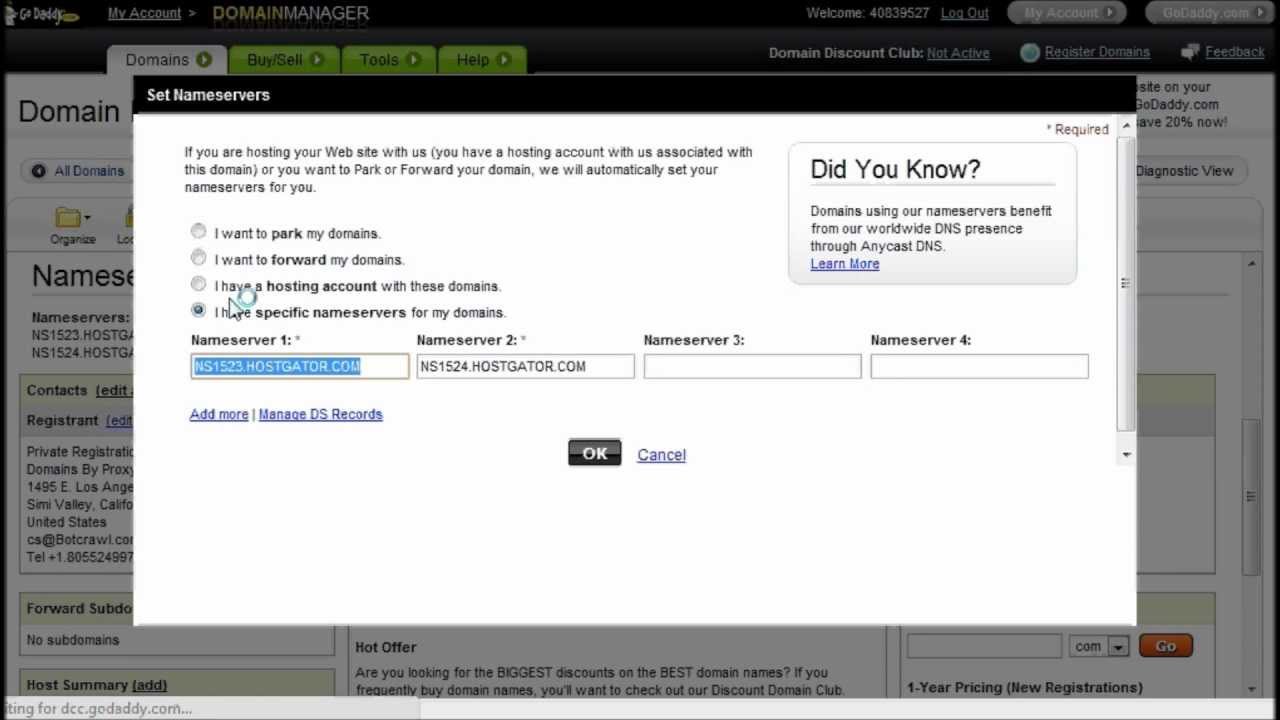
Task: Open the Help tab
Action: pos(481,60)
